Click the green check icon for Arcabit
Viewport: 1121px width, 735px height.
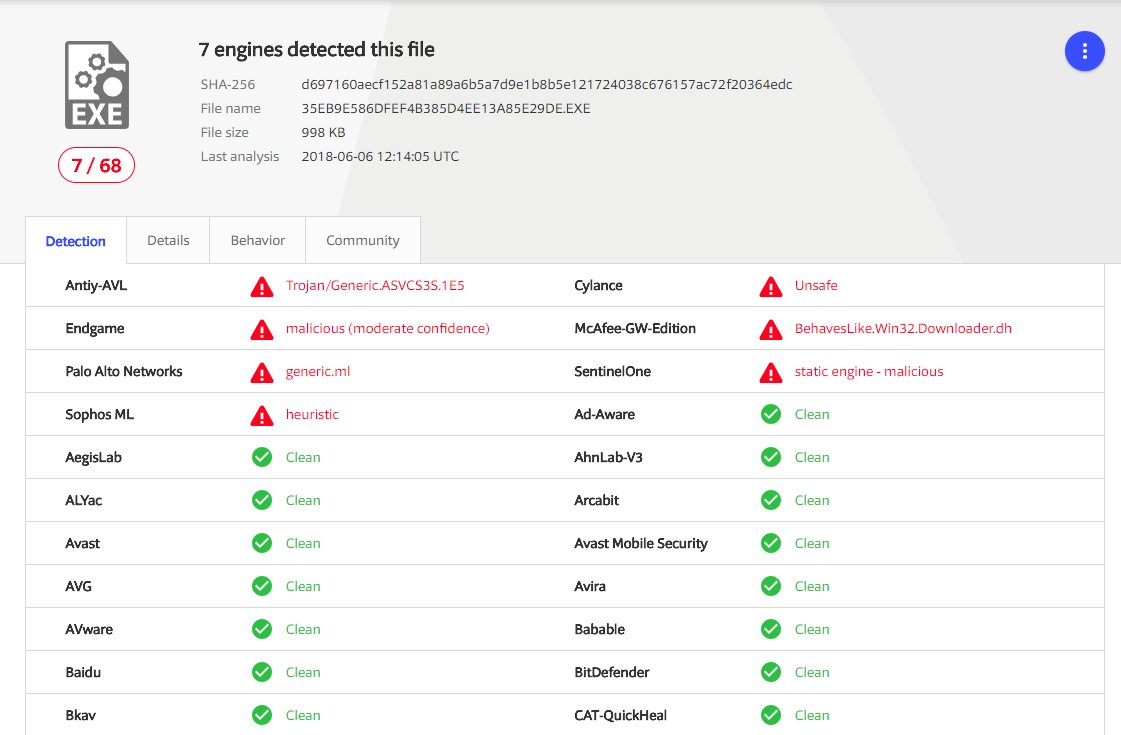coord(771,500)
